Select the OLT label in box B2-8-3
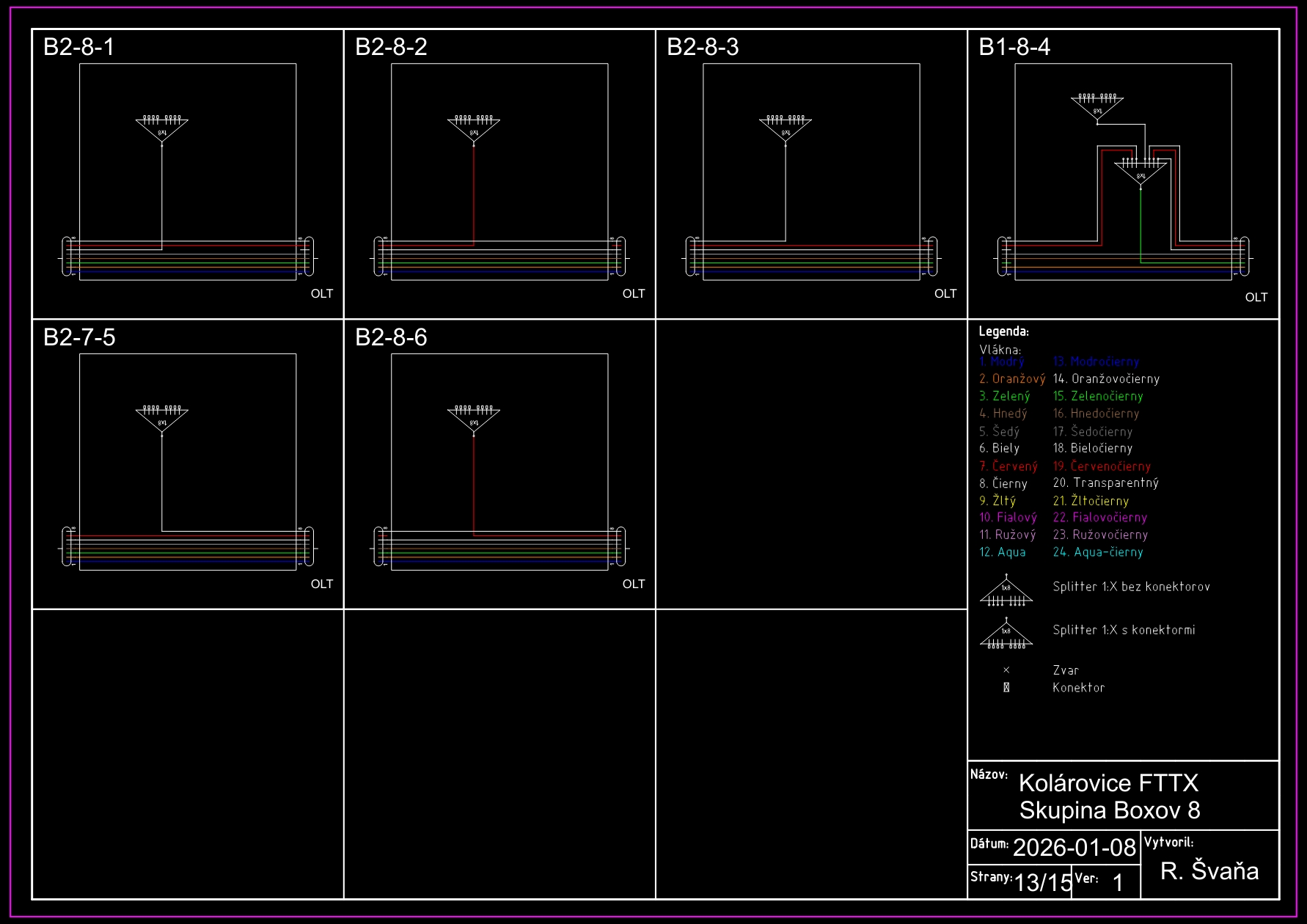 tap(945, 293)
